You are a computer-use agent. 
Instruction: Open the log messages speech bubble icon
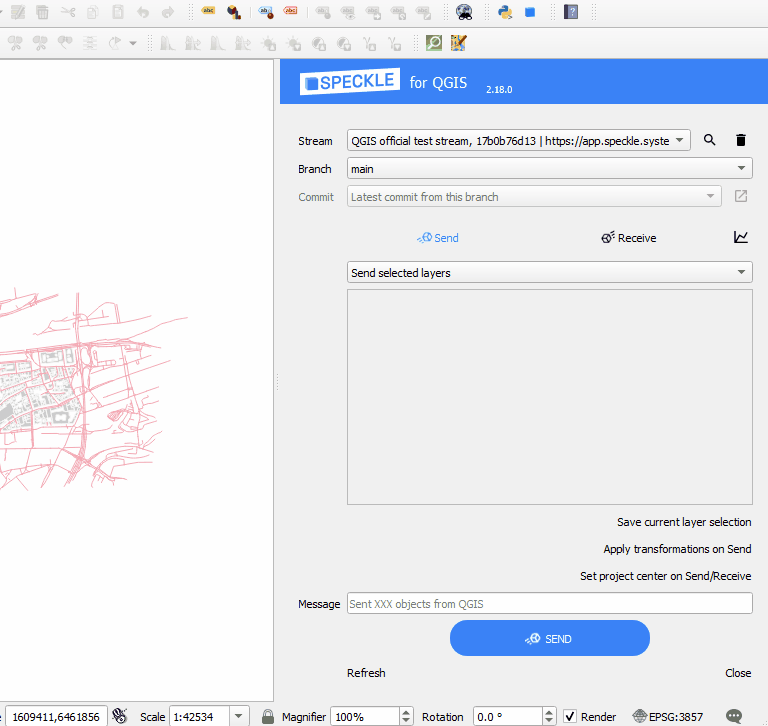tap(734, 716)
